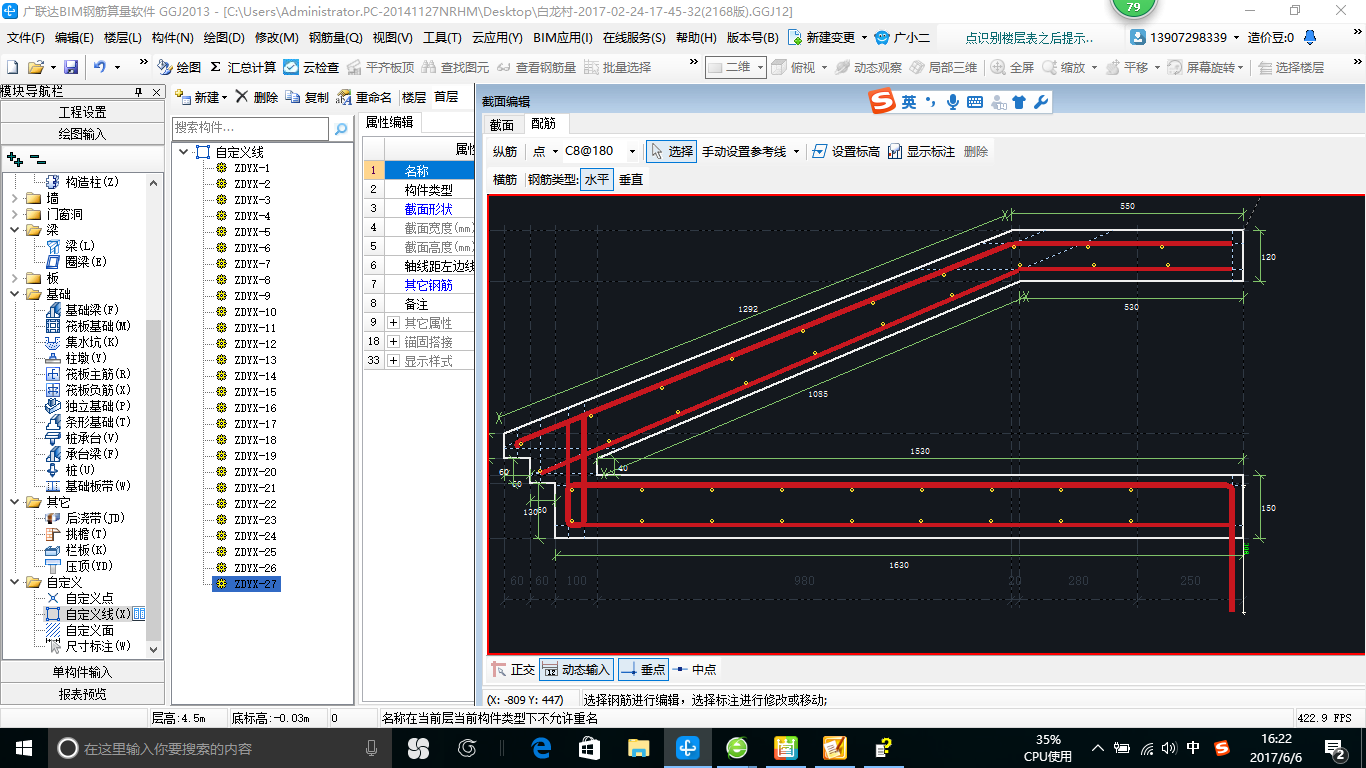Click 报表预览 navigation button
Screen dimensions: 1366x768
click(x=83, y=694)
